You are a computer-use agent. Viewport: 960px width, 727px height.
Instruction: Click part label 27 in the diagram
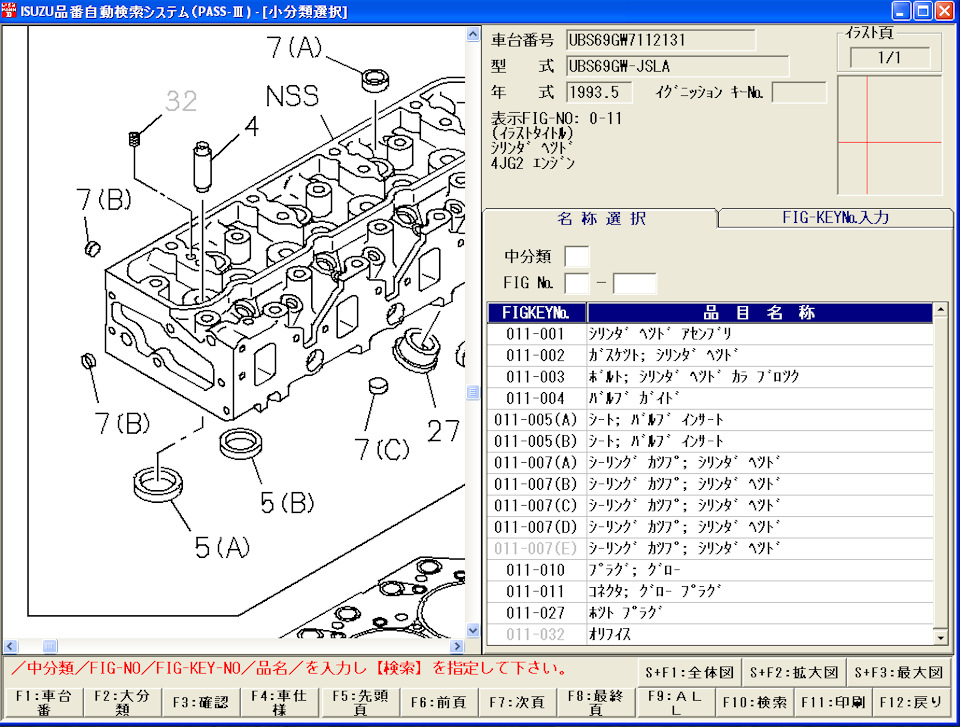point(443,431)
